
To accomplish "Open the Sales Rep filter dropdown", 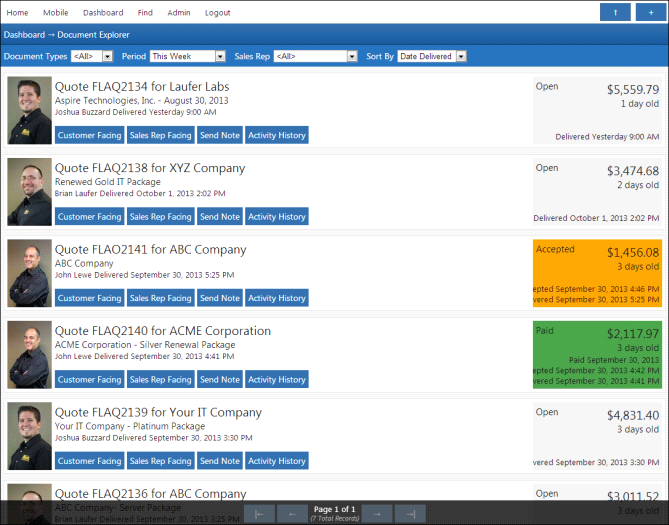I will [315, 56].
